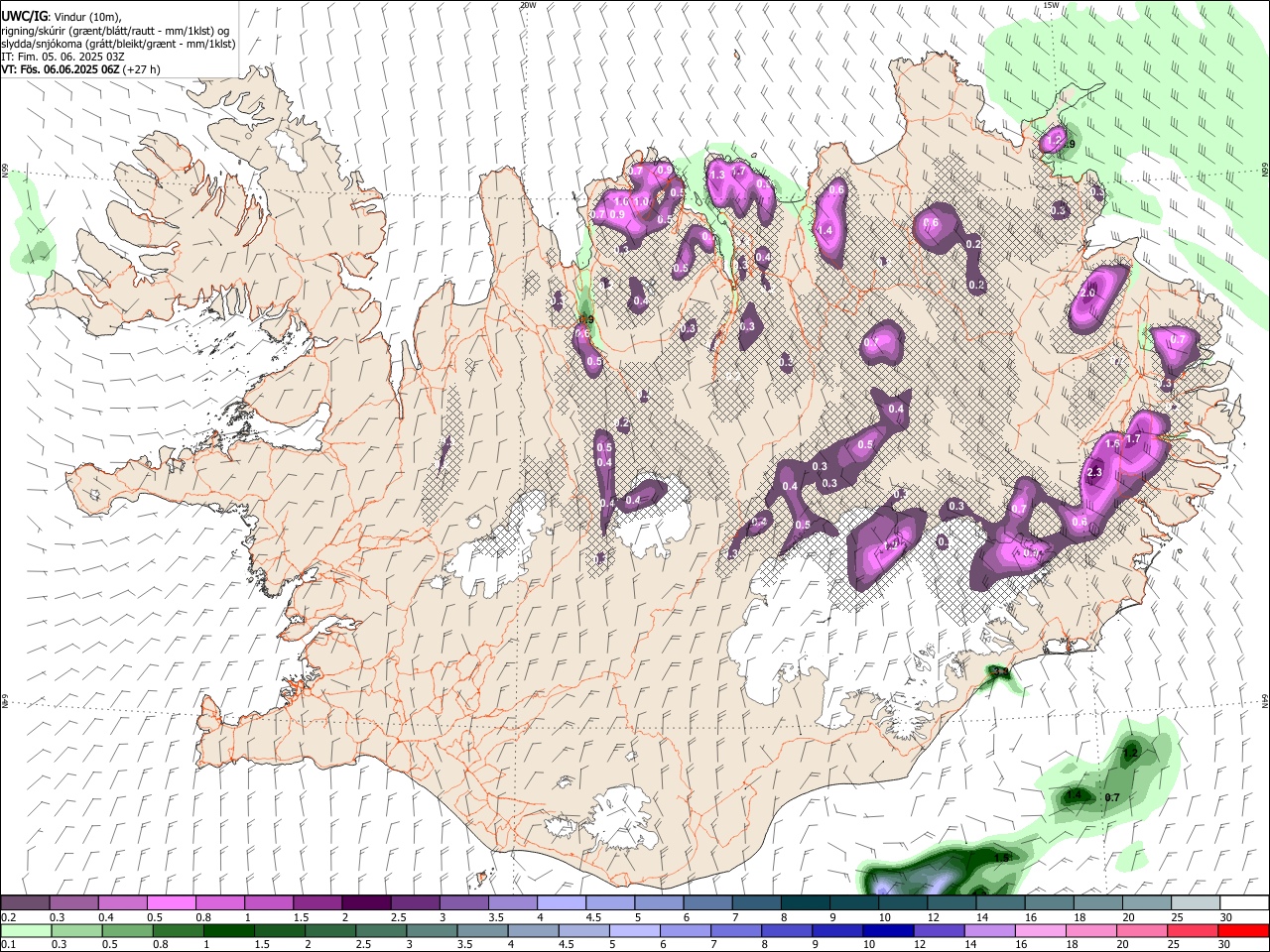Click the purple '1.4' snowfall value in north Iceland
Image resolution: width=1270 pixels, height=952 pixels.
(x=824, y=230)
